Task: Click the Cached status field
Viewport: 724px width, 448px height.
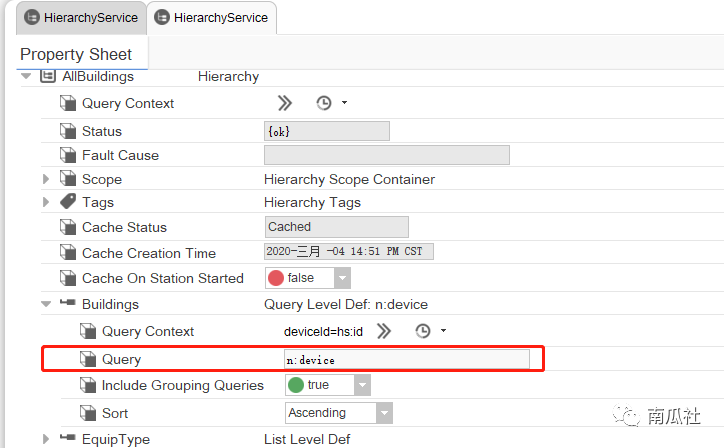Action: 337,227
